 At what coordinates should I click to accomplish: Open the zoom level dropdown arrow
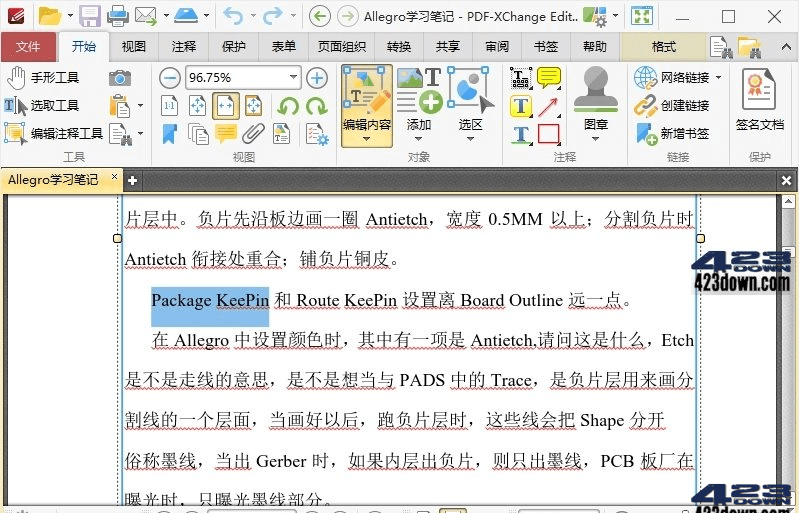pyautogui.click(x=294, y=77)
